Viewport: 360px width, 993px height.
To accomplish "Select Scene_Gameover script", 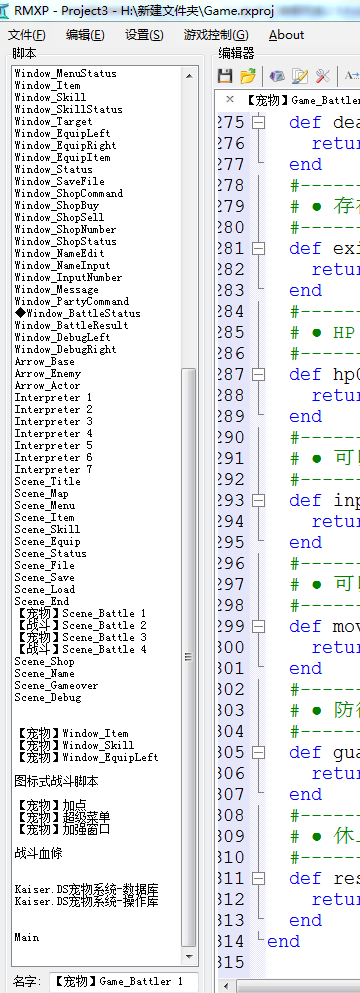I will click(x=56, y=685).
